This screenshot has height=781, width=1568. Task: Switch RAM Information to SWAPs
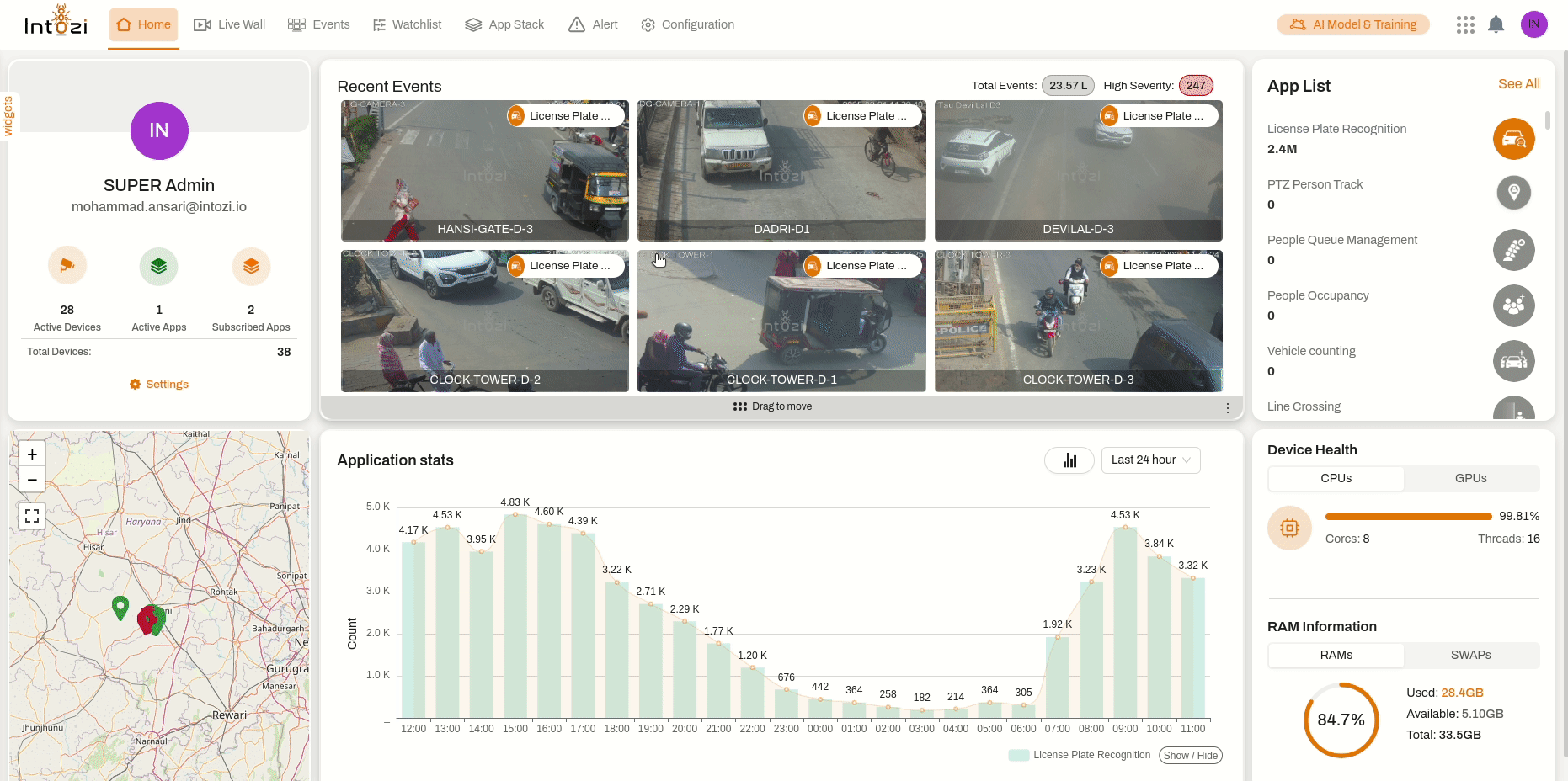[1470, 655]
